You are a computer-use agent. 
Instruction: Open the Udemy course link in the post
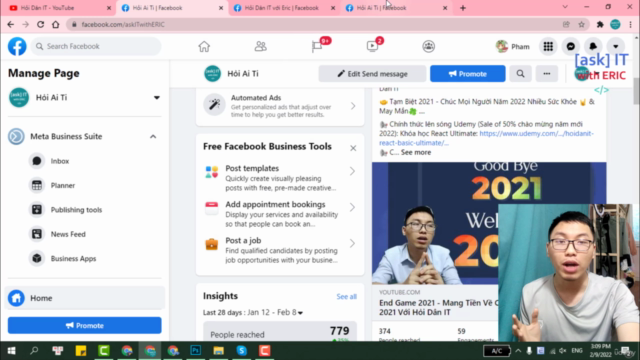pos(487,138)
